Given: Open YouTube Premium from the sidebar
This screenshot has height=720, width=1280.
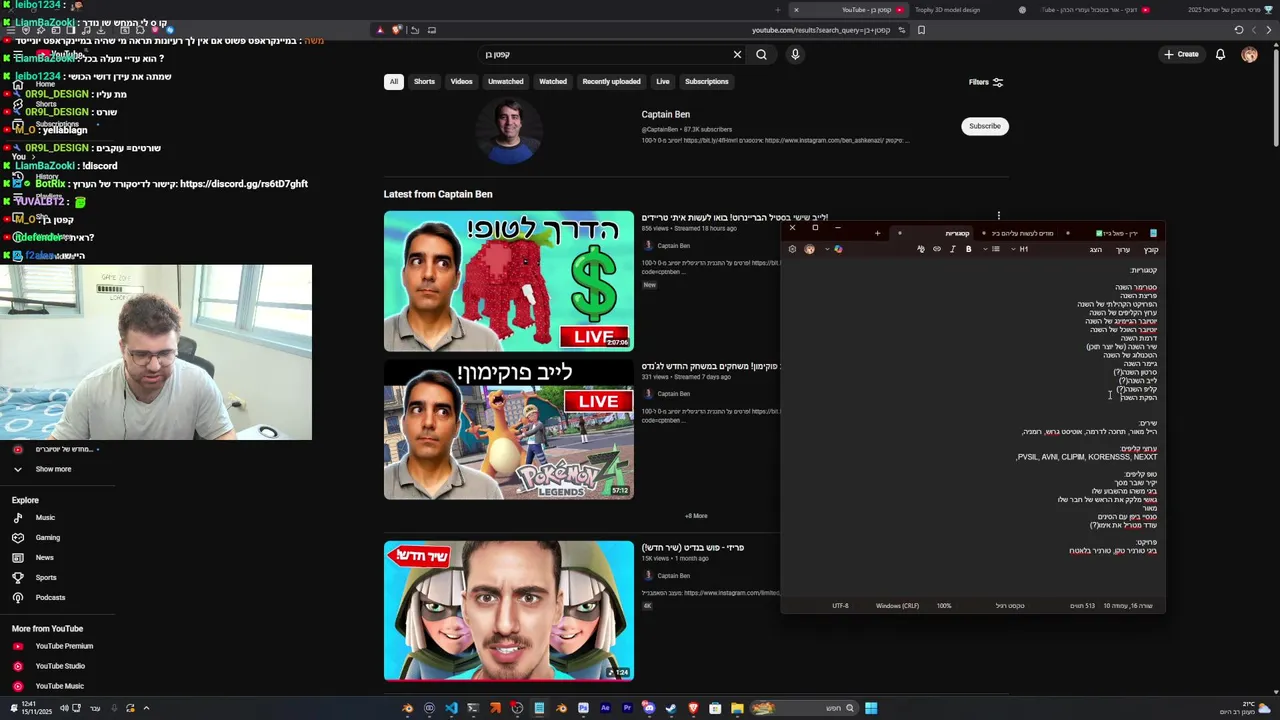Looking at the screenshot, I should coord(64,646).
